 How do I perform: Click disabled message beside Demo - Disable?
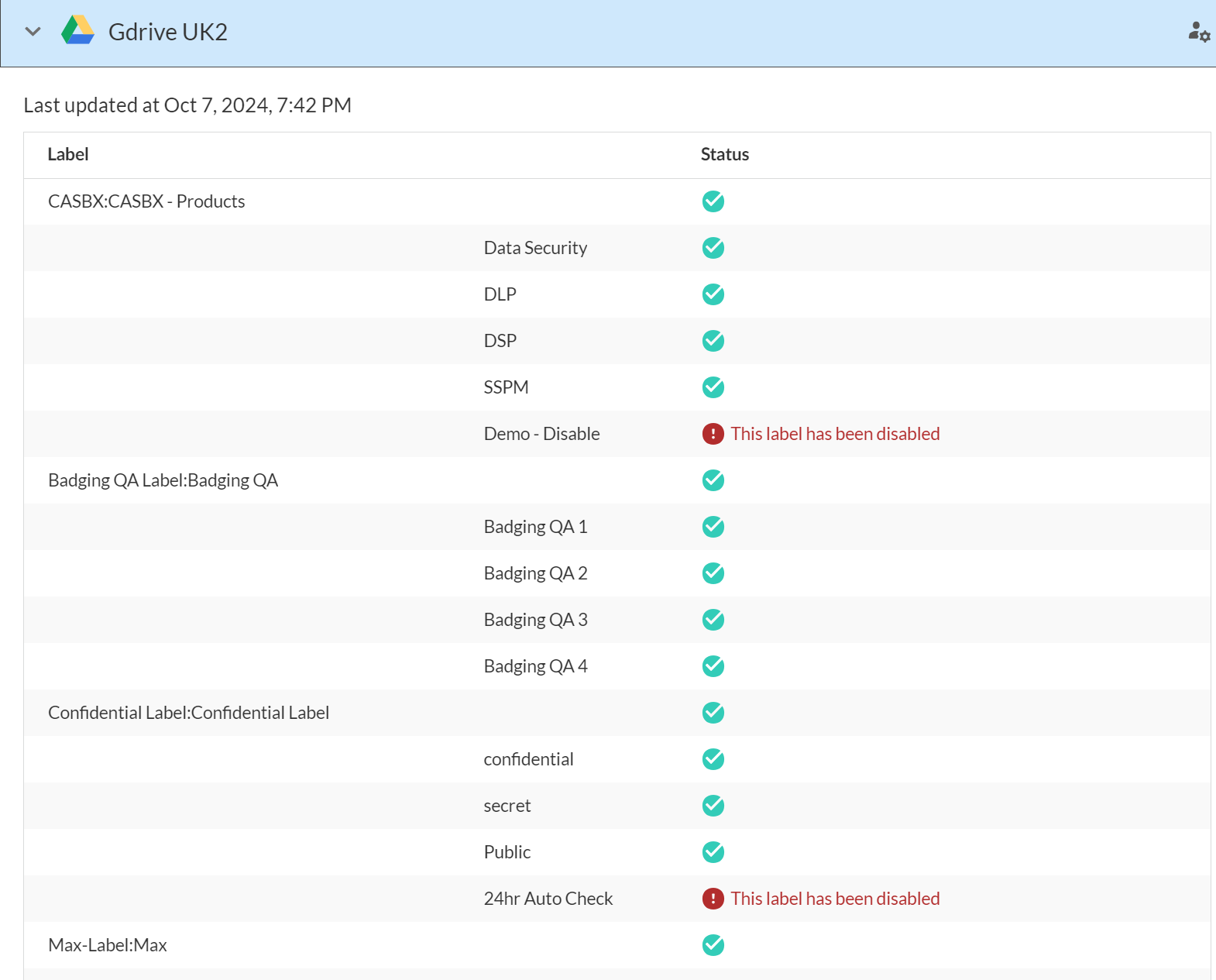tap(835, 434)
